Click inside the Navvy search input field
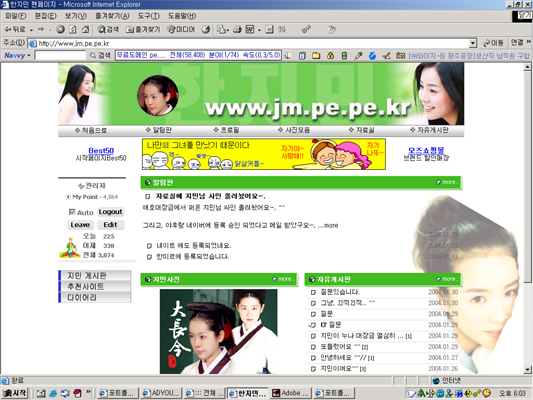533x400 pixels. pyautogui.click(x=60, y=55)
